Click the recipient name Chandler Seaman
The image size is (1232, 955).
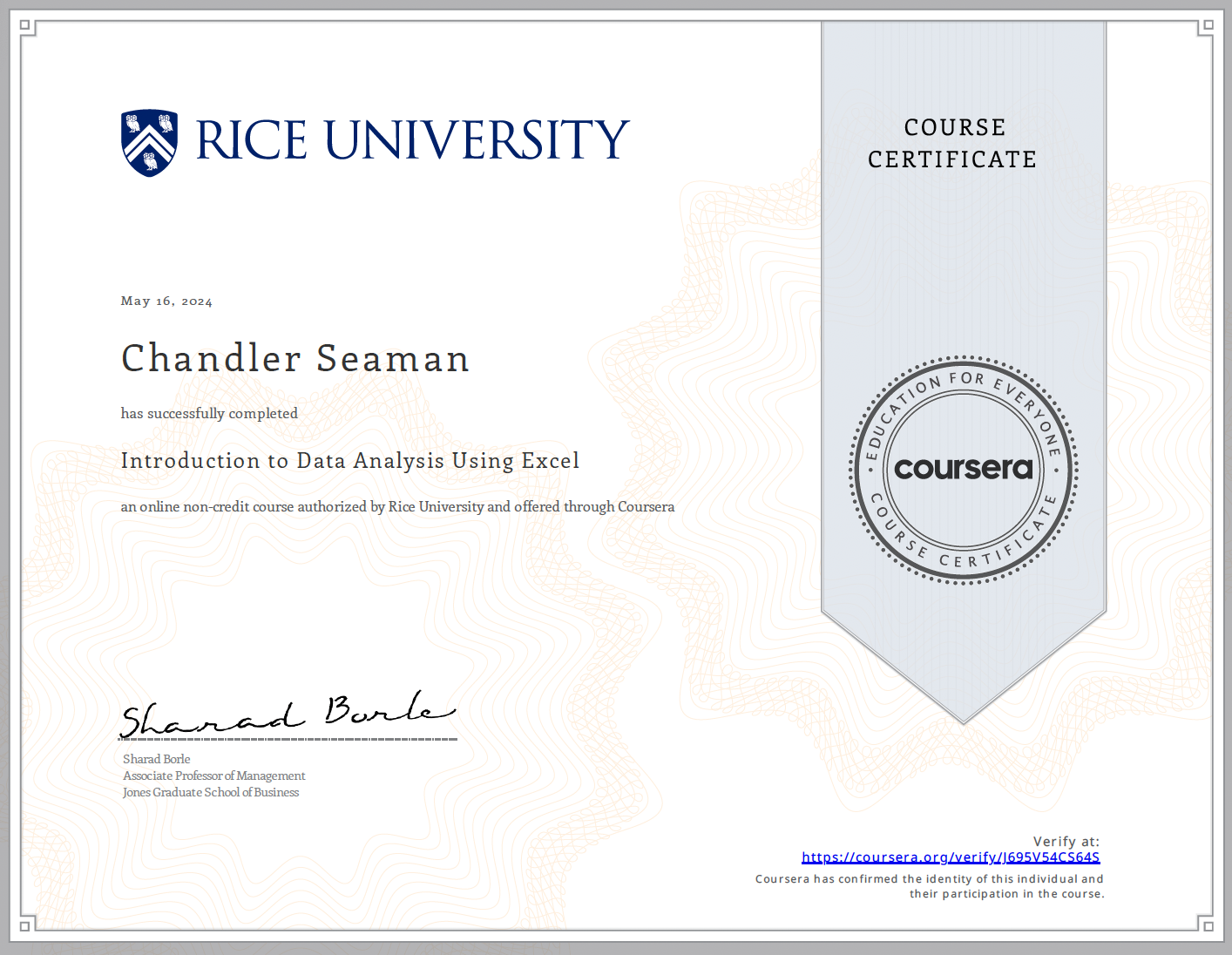pos(295,358)
